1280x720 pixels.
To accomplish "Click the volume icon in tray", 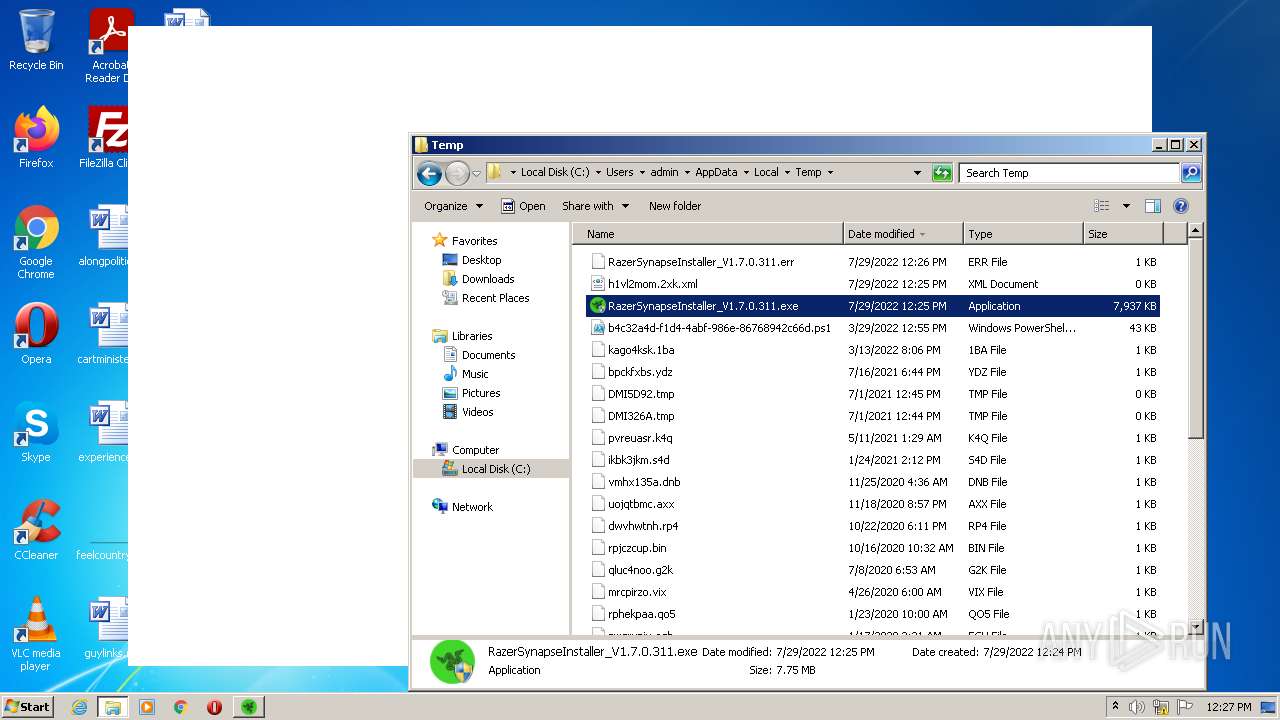I will [x=1137, y=707].
